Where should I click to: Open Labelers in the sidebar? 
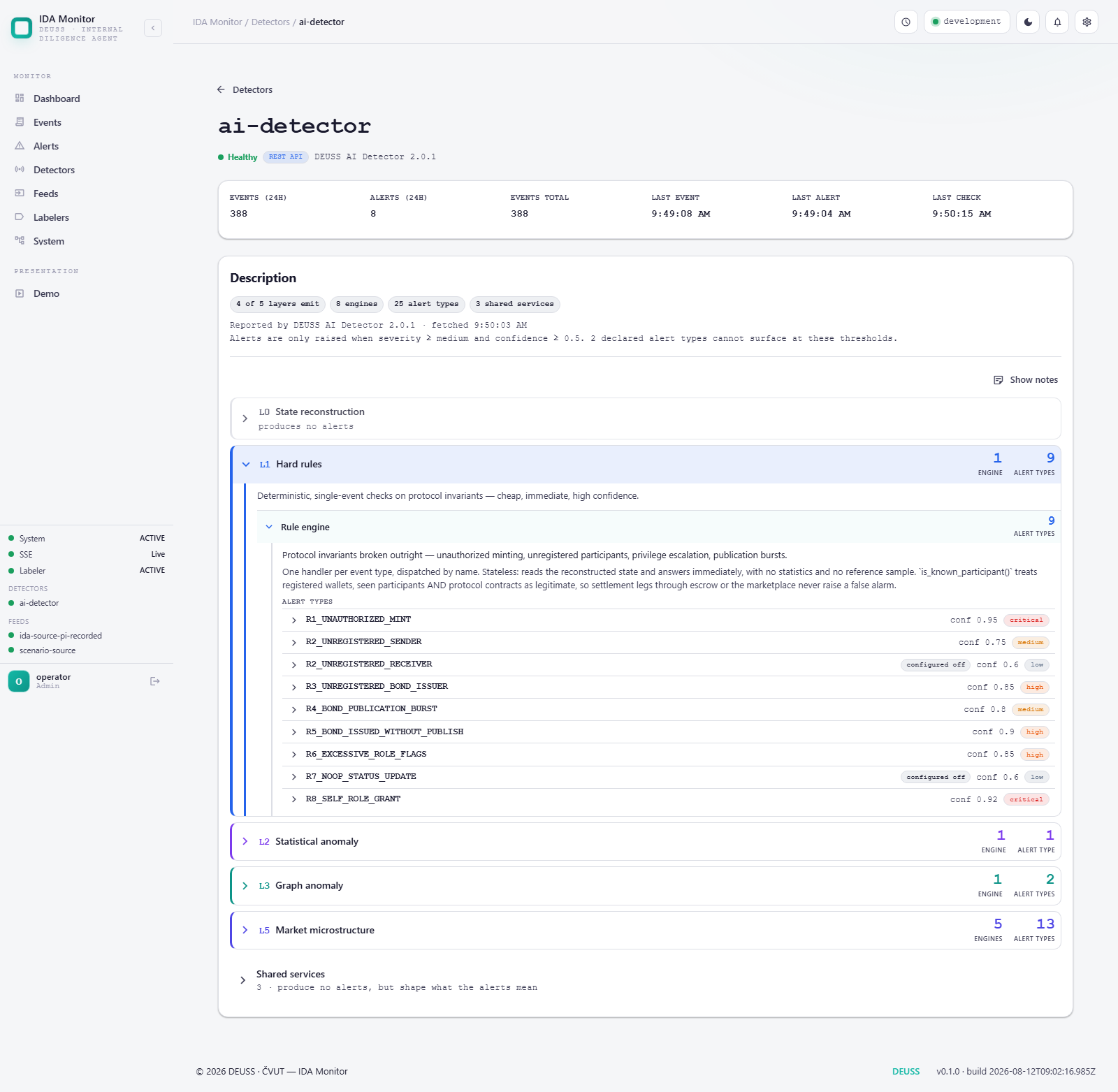click(87, 217)
